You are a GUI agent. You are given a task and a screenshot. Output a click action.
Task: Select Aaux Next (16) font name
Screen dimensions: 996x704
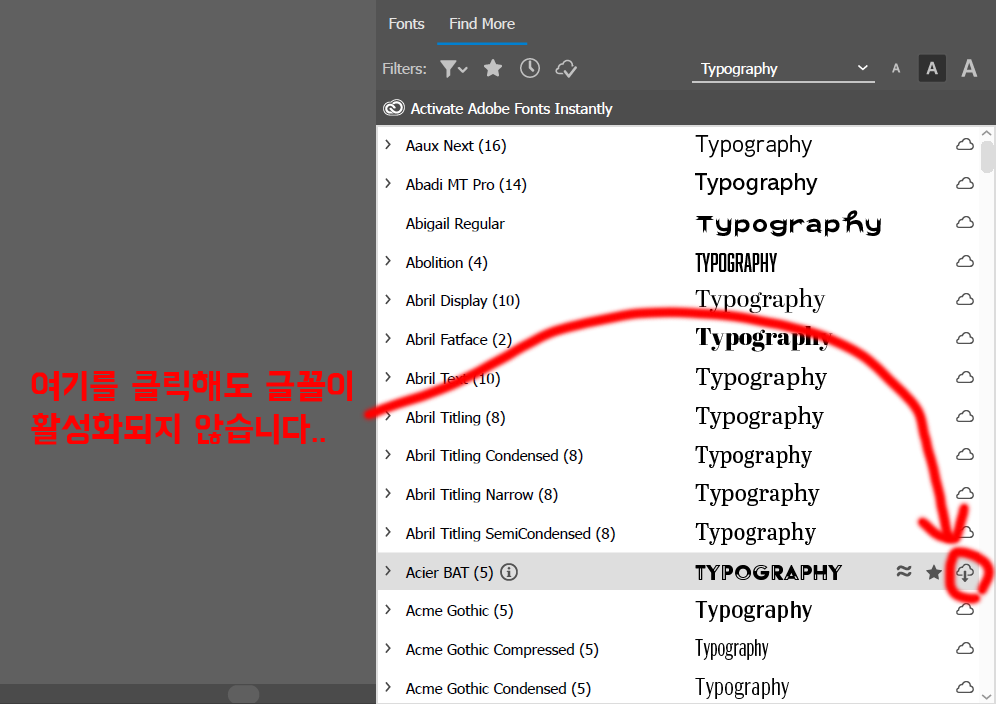point(456,146)
